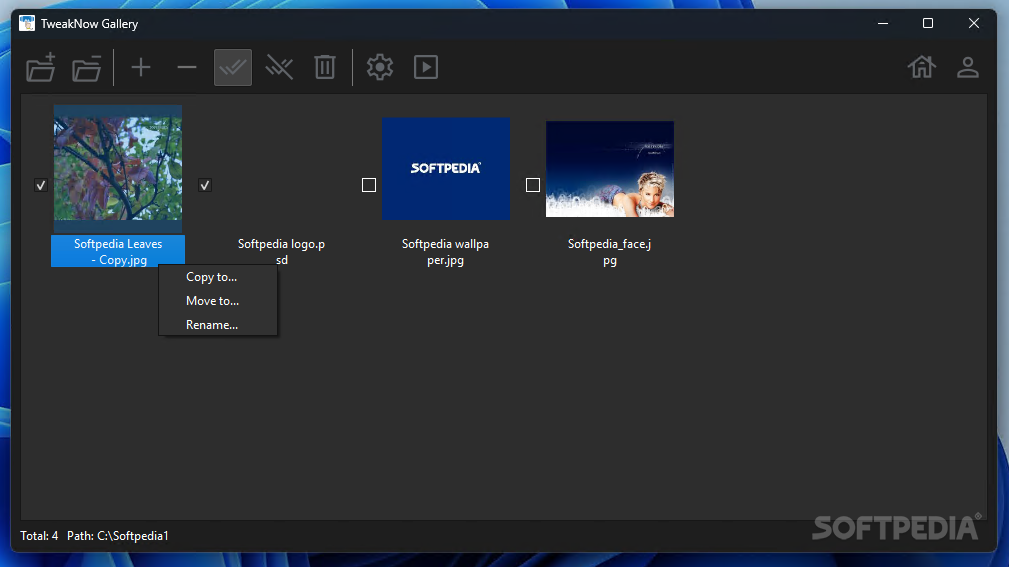Viewport: 1009px width, 567px height.
Task: Uncheck the Softpedia Leaves - Copy.jpg checkbox
Action: click(x=41, y=185)
